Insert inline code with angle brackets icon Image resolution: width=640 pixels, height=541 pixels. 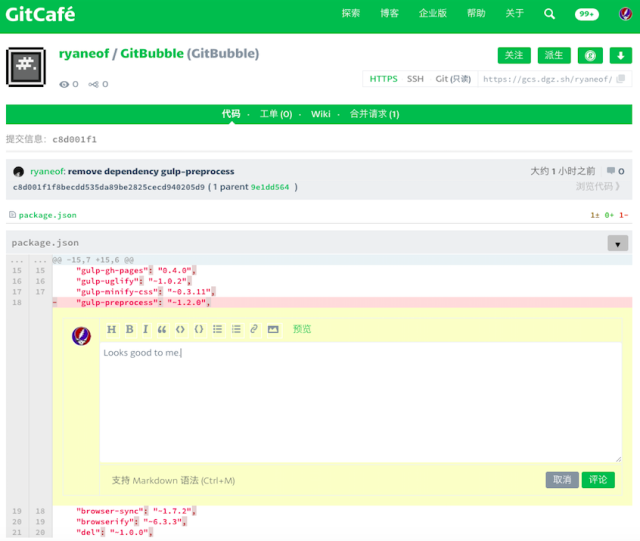pos(180,329)
